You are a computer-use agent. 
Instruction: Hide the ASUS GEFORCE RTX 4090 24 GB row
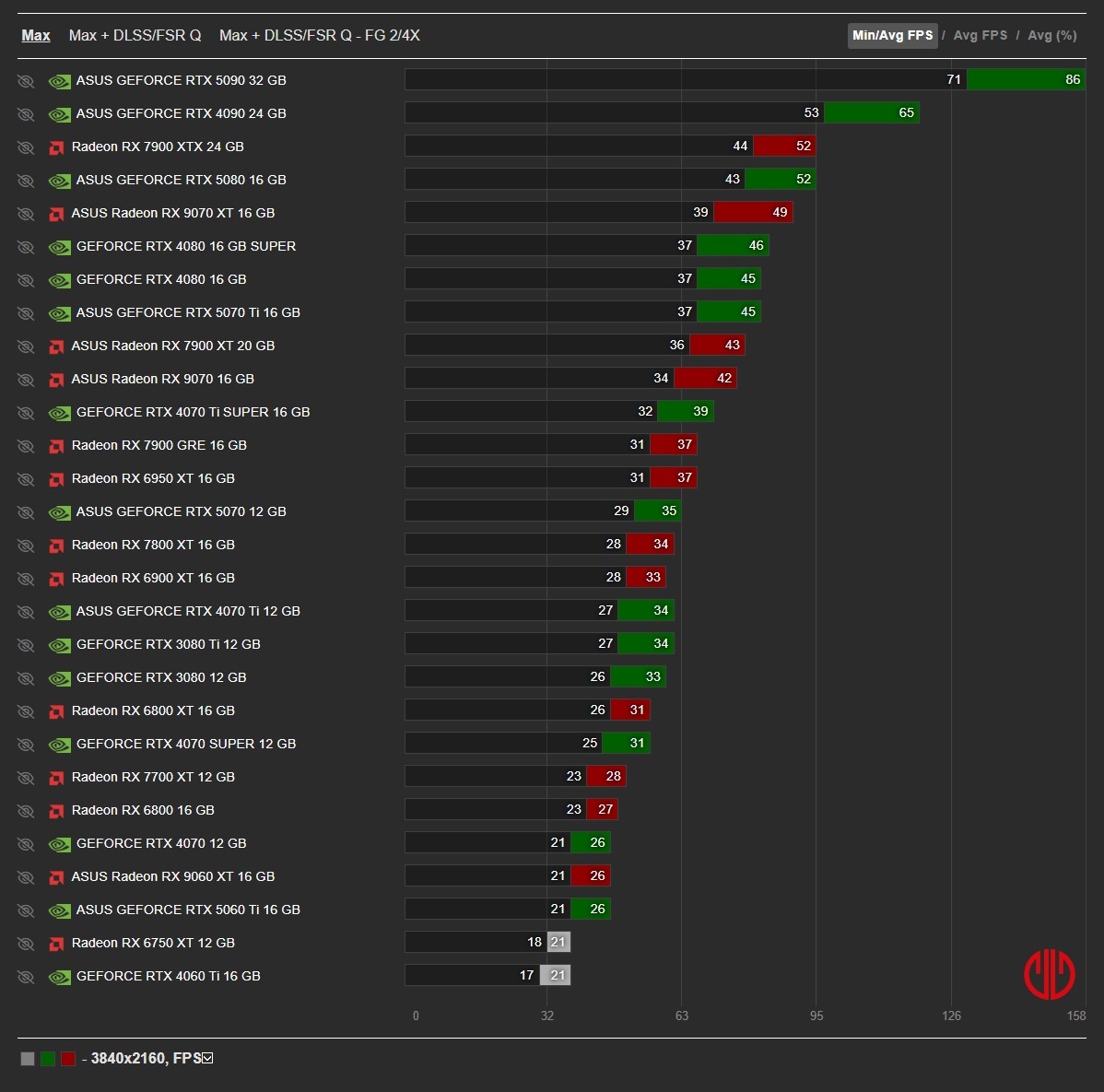click(26, 114)
